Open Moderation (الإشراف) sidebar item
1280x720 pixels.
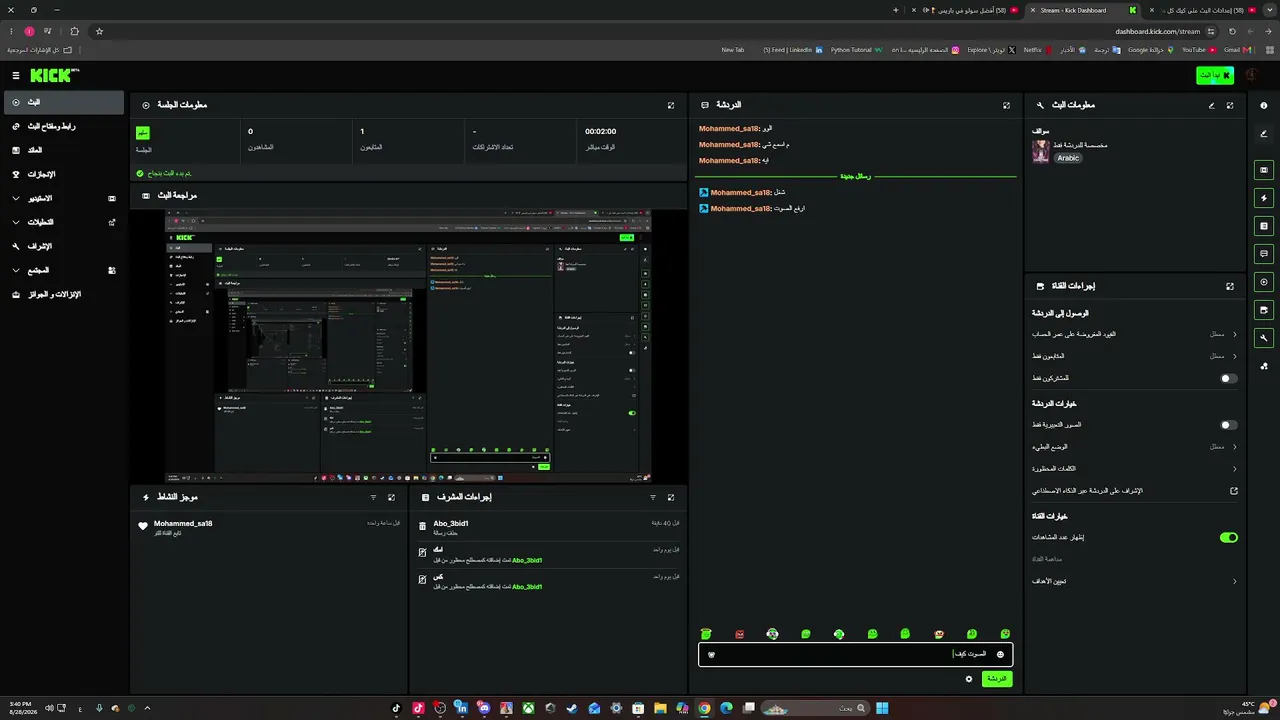[63, 246]
